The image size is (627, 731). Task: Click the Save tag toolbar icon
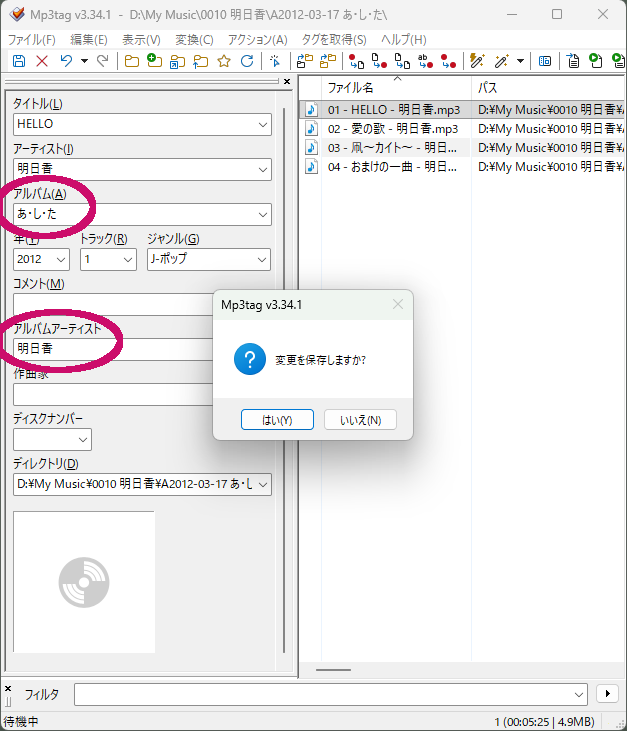(19, 61)
